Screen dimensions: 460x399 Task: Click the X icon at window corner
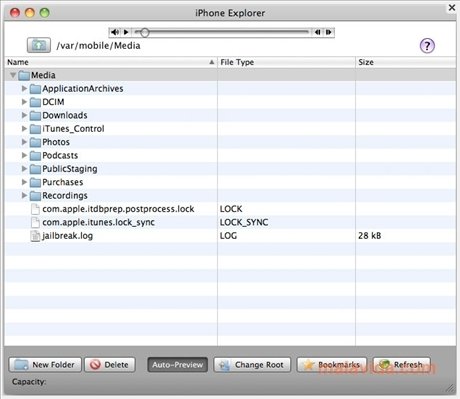click(452, 7)
